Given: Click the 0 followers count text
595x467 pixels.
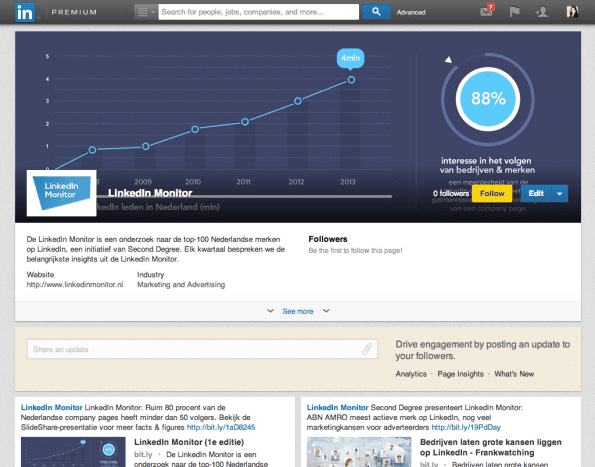Looking at the screenshot, I should 451,193.
